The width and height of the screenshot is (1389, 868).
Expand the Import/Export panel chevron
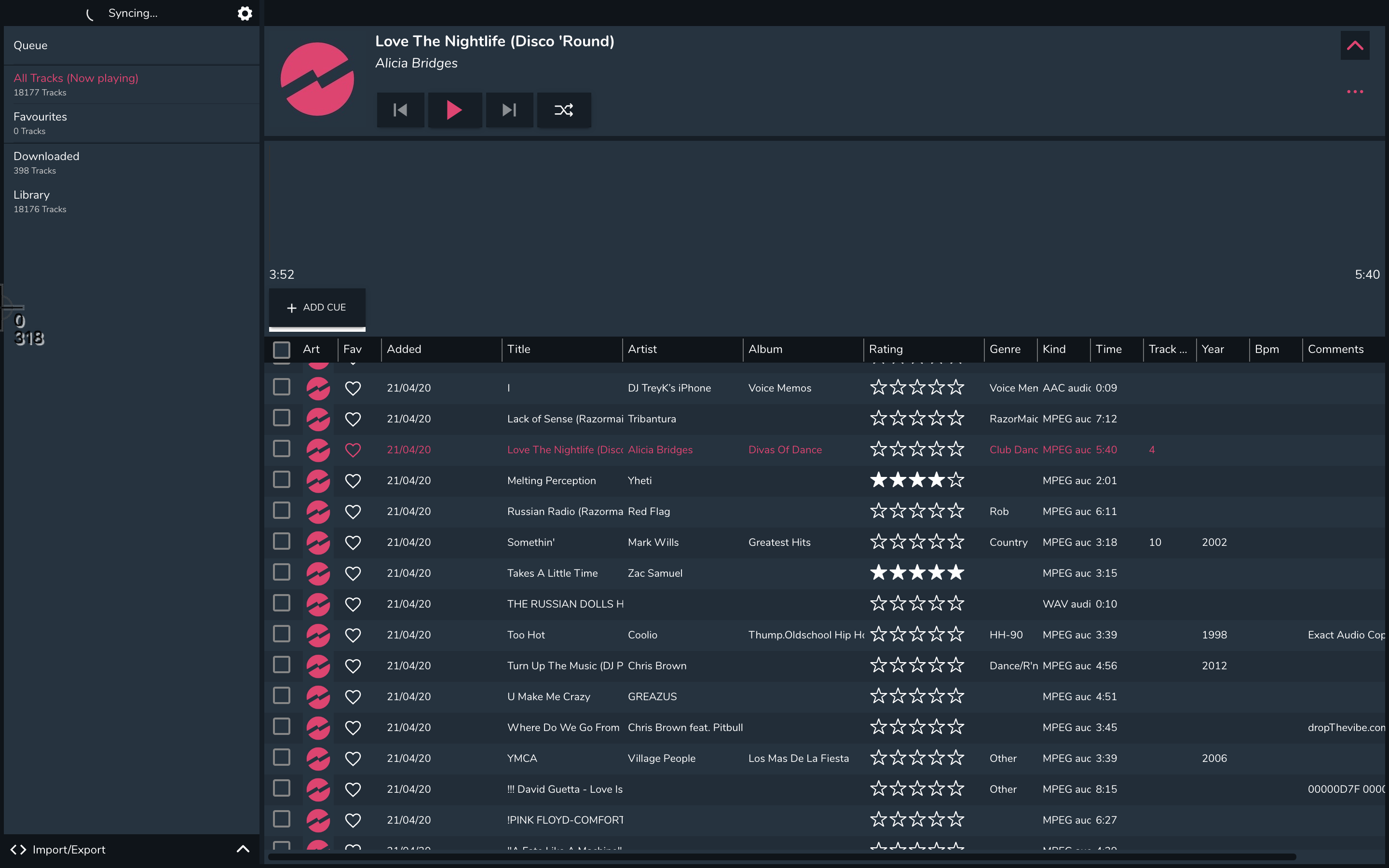pos(243,849)
